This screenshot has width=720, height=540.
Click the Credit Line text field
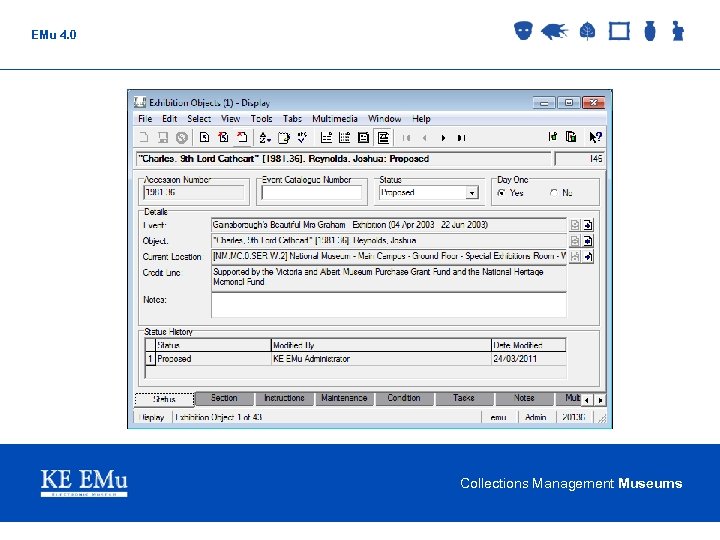pos(388,277)
